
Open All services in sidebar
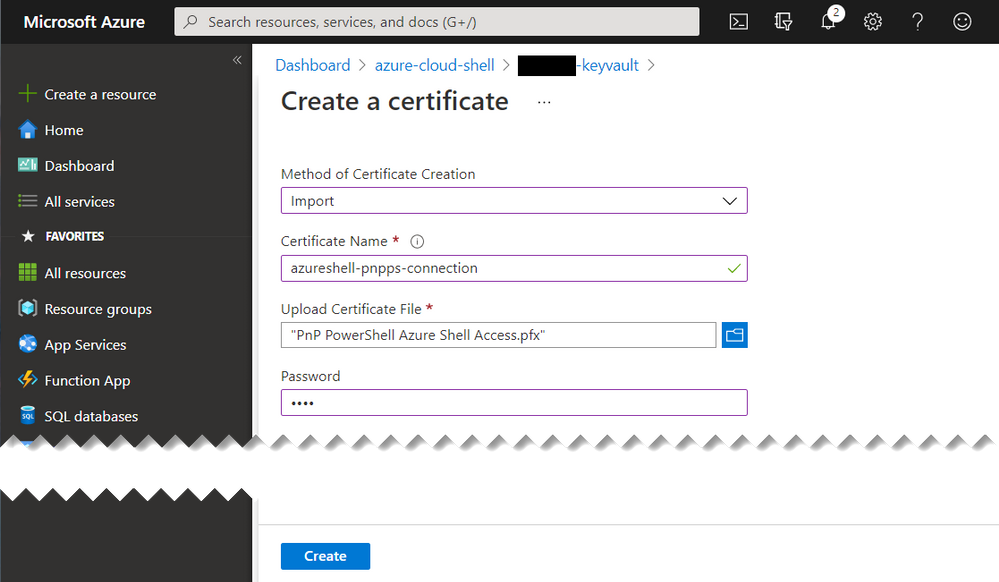[x=80, y=201]
